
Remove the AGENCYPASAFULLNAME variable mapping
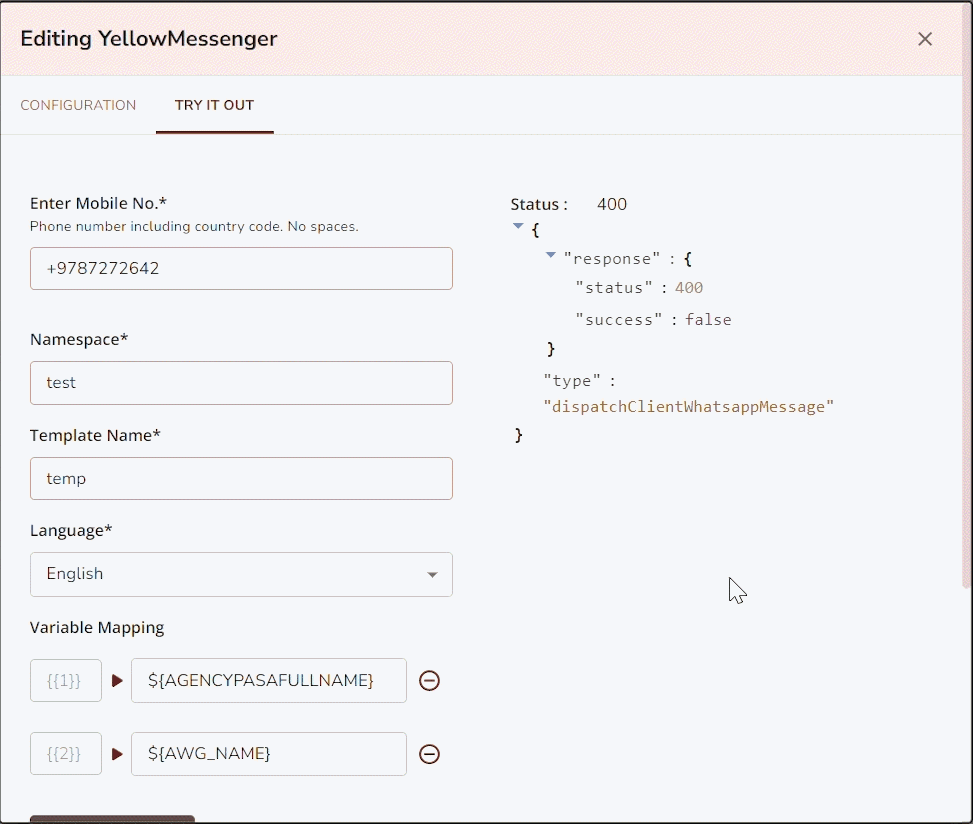429,681
